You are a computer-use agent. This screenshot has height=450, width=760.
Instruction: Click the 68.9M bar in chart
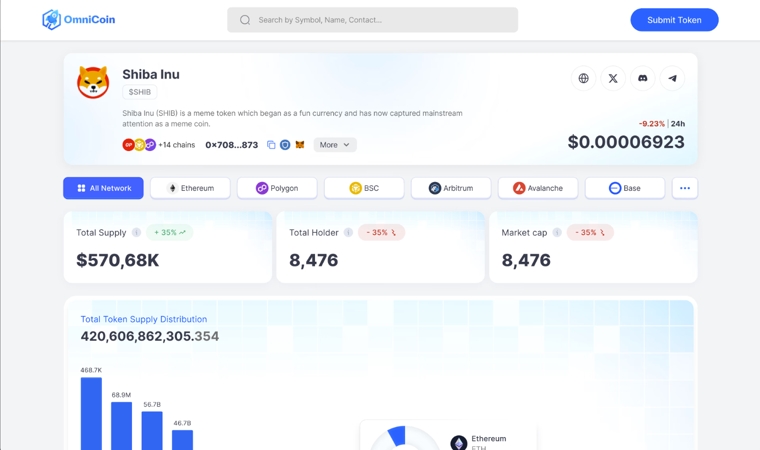[x=122, y=426]
